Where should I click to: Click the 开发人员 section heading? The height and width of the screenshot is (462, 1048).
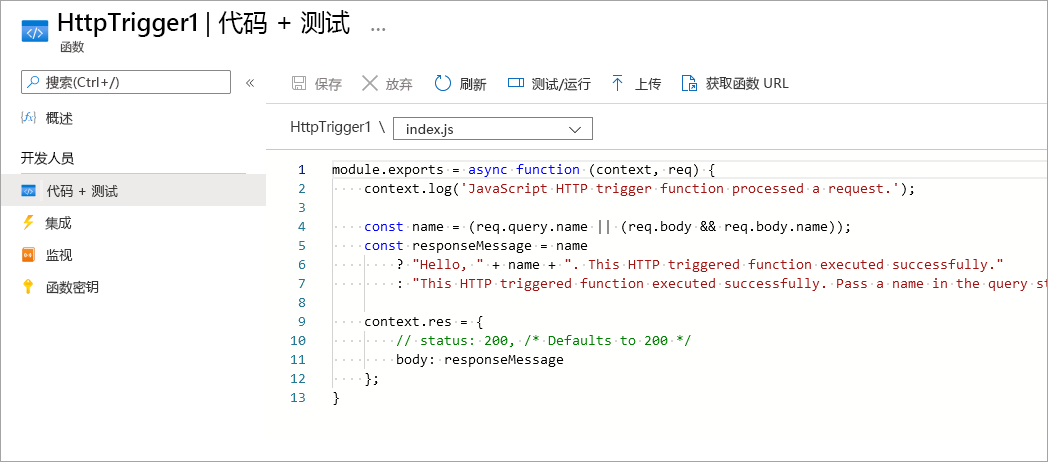click(47, 158)
